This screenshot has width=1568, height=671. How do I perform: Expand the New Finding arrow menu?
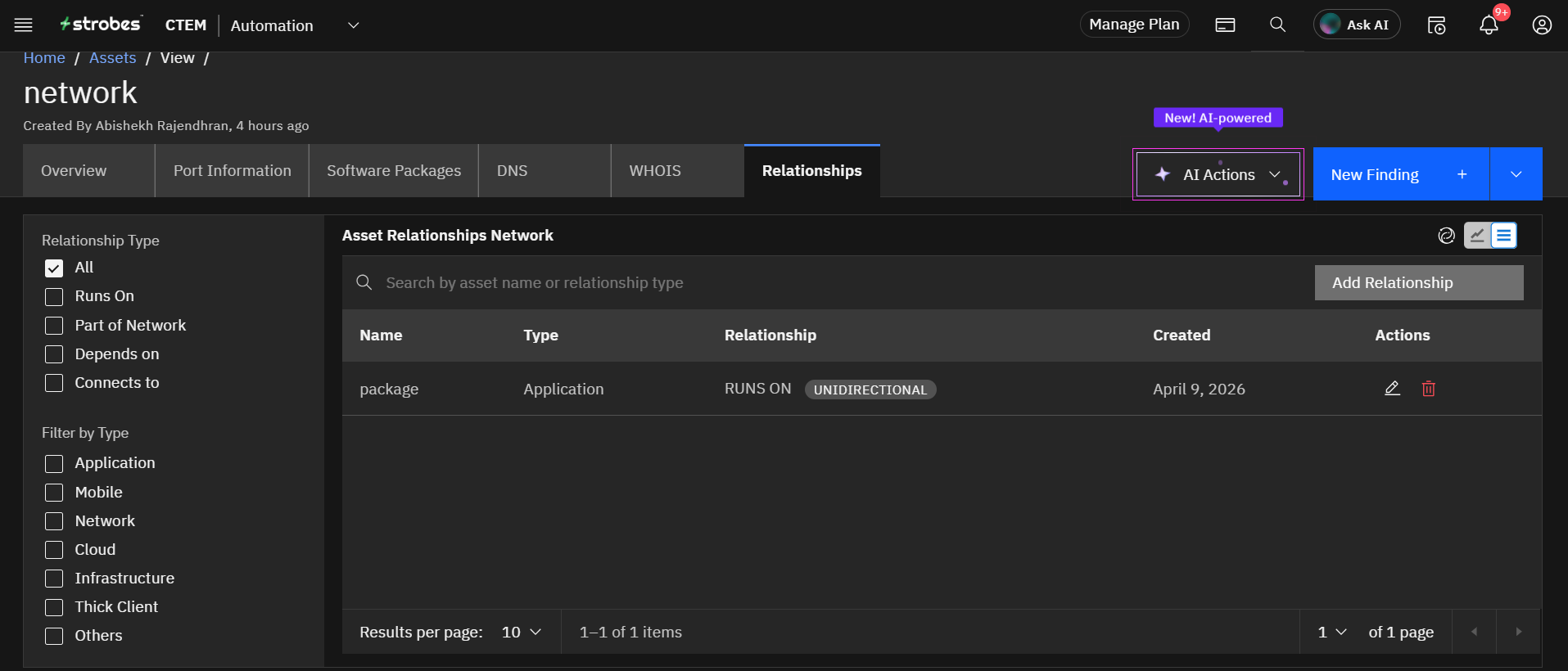[x=1516, y=174]
